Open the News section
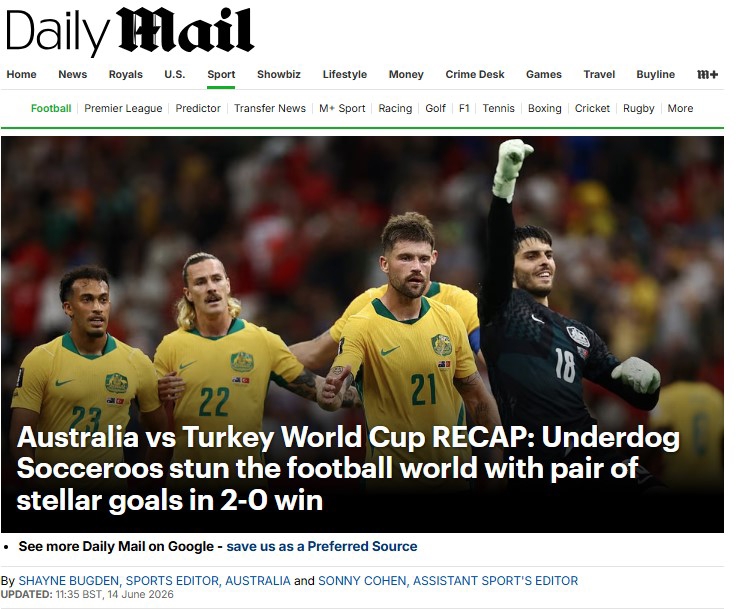The image size is (748, 609). [x=73, y=74]
